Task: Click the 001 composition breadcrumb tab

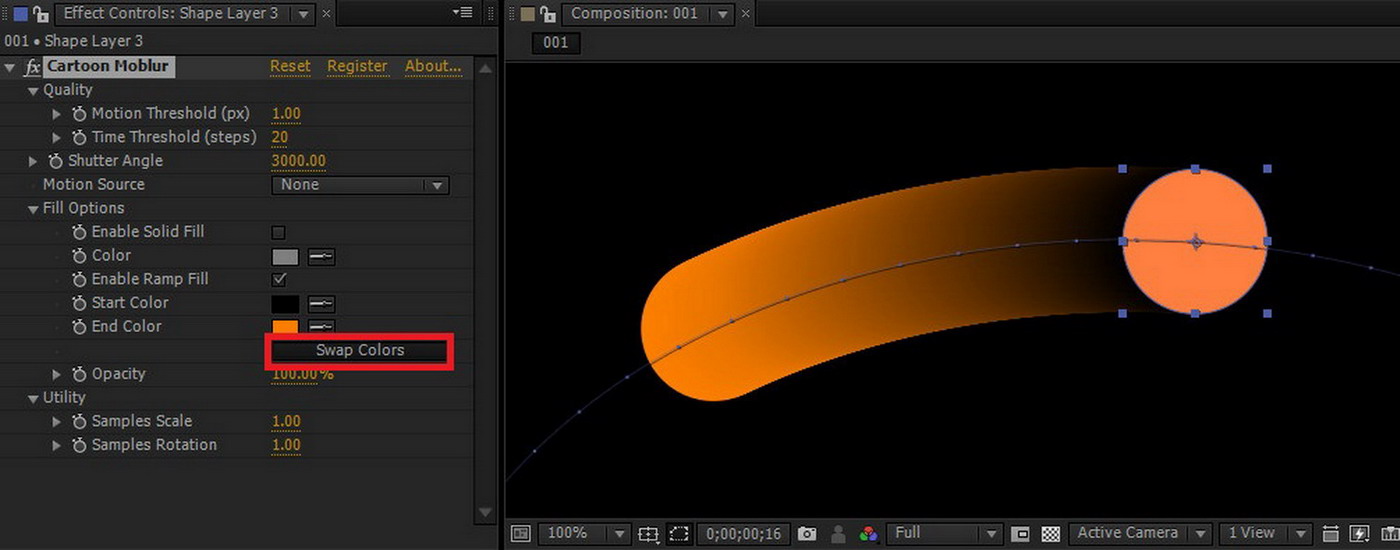Action: tap(556, 42)
